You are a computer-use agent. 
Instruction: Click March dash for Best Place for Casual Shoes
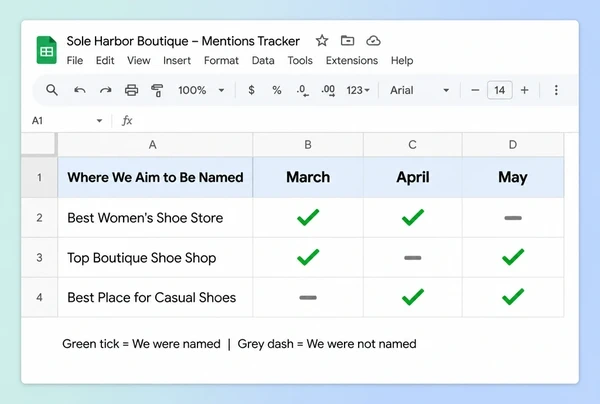coord(308,297)
